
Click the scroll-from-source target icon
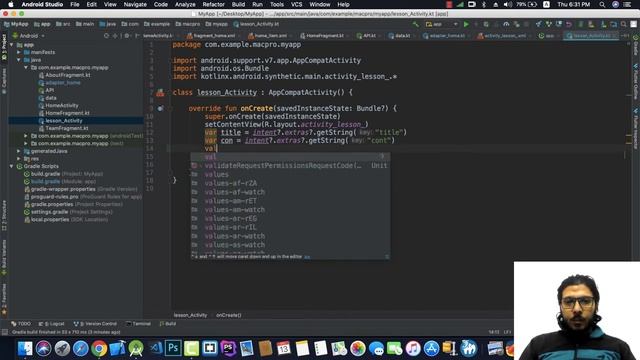107,36
